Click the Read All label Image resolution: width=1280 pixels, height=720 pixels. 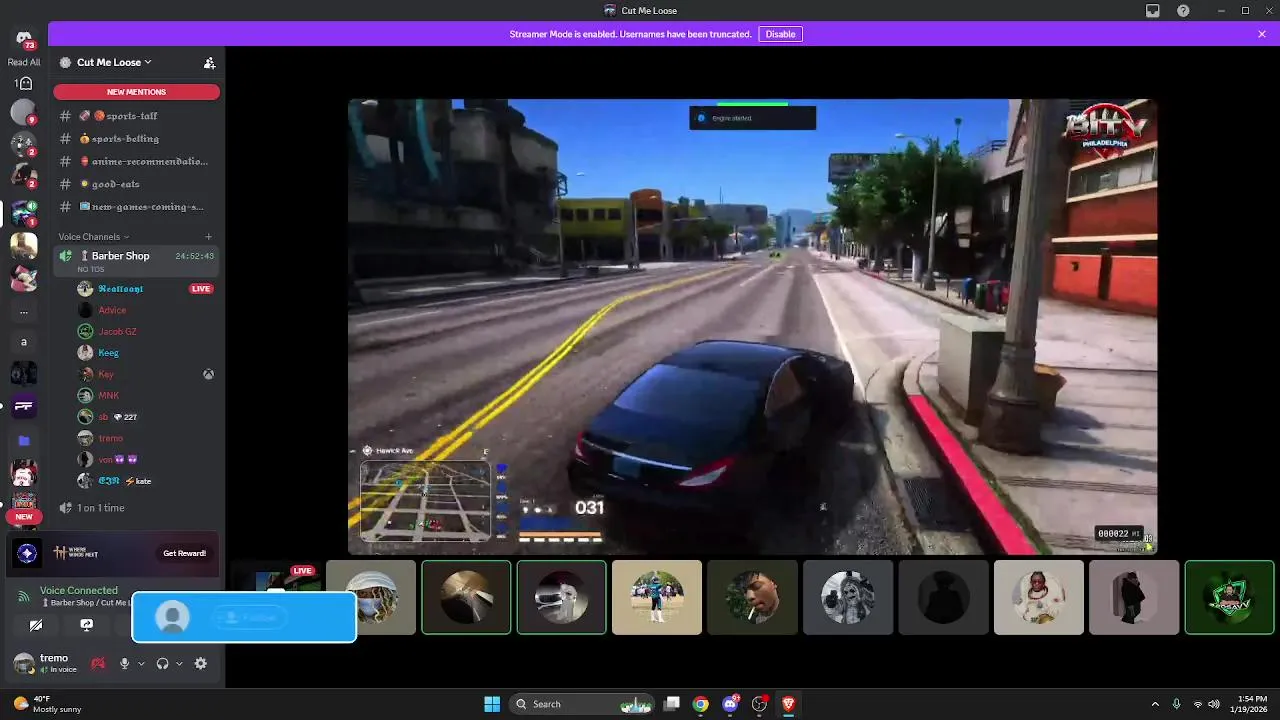[x=24, y=62]
